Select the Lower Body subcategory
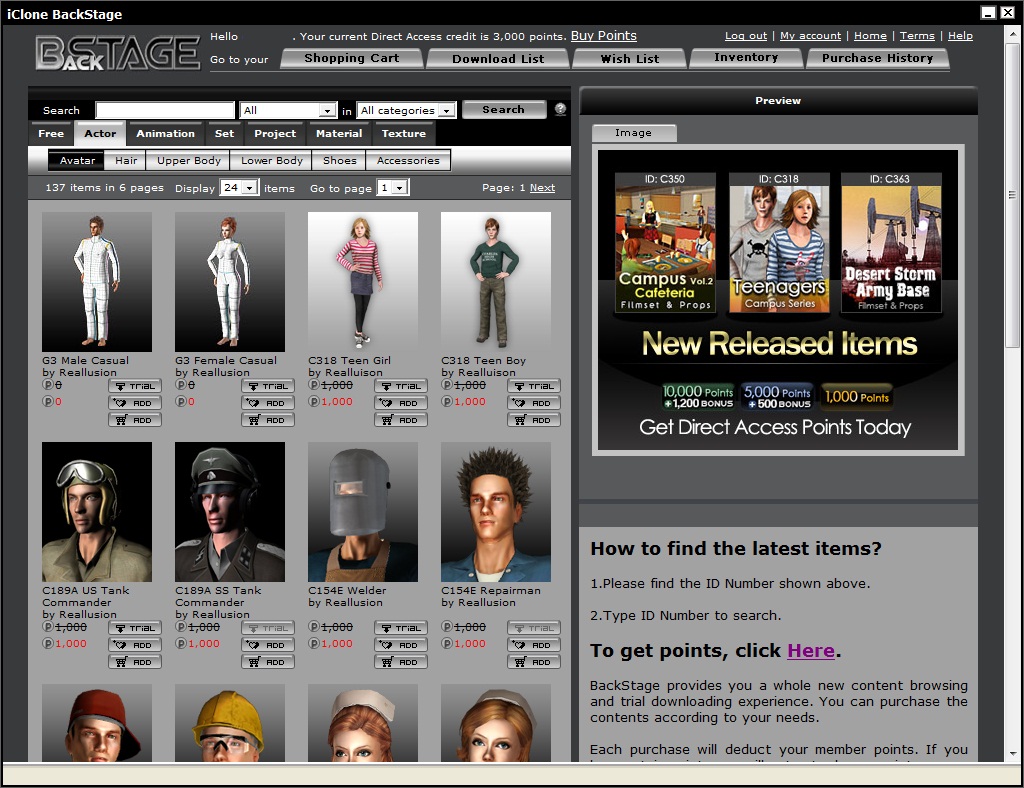Viewport: 1024px width, 788px height. coord(272,161)
